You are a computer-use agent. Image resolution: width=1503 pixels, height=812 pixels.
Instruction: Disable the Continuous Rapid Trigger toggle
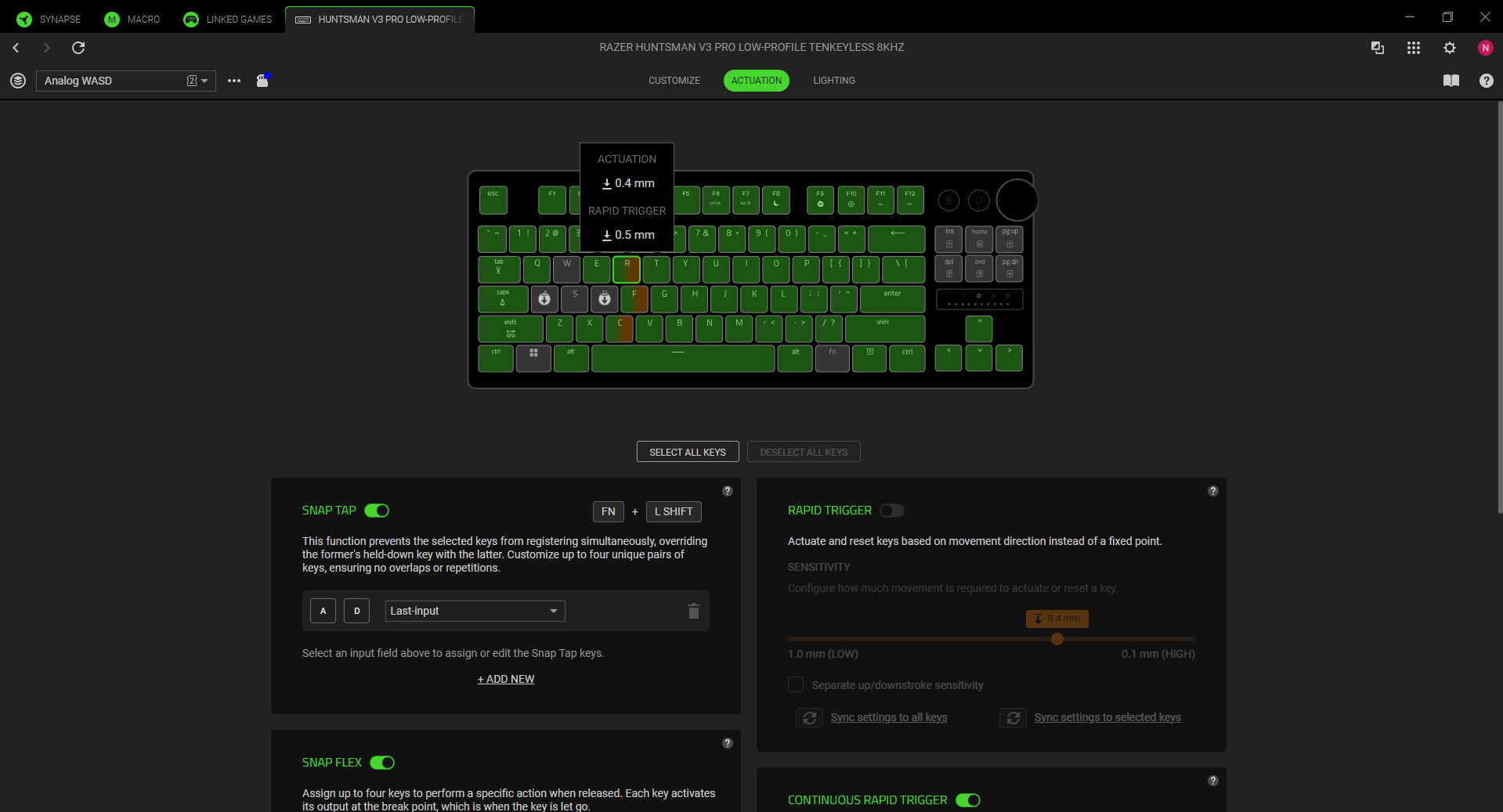pos(968,800)
